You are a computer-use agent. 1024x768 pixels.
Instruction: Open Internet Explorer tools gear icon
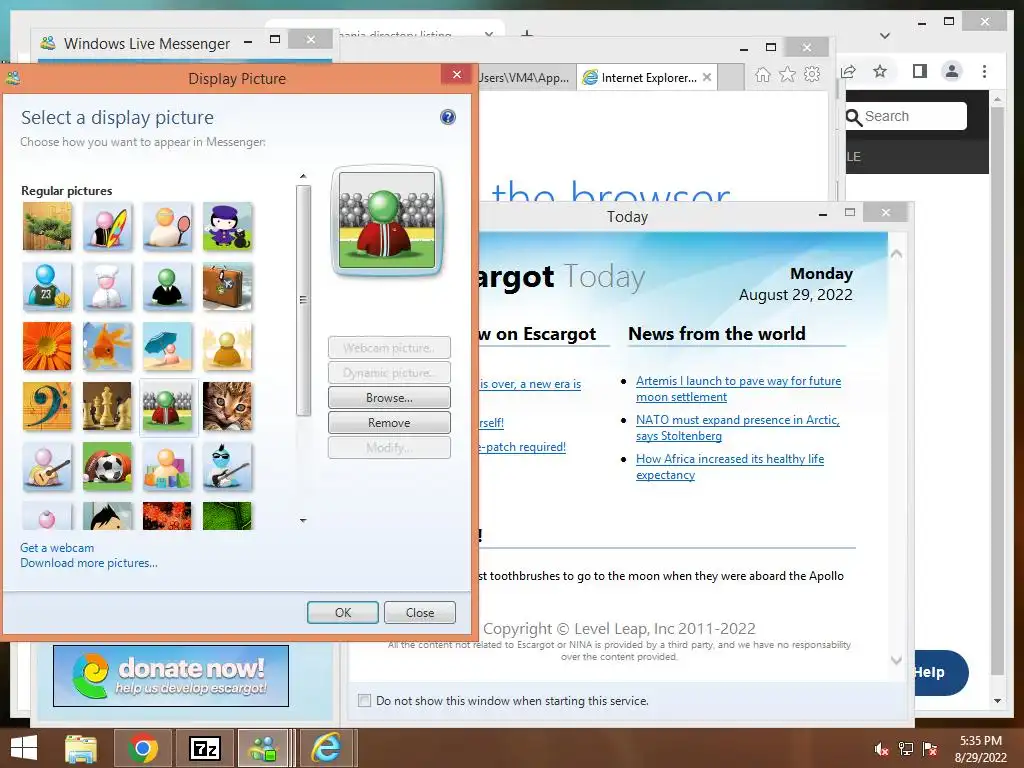click(812, 74)
